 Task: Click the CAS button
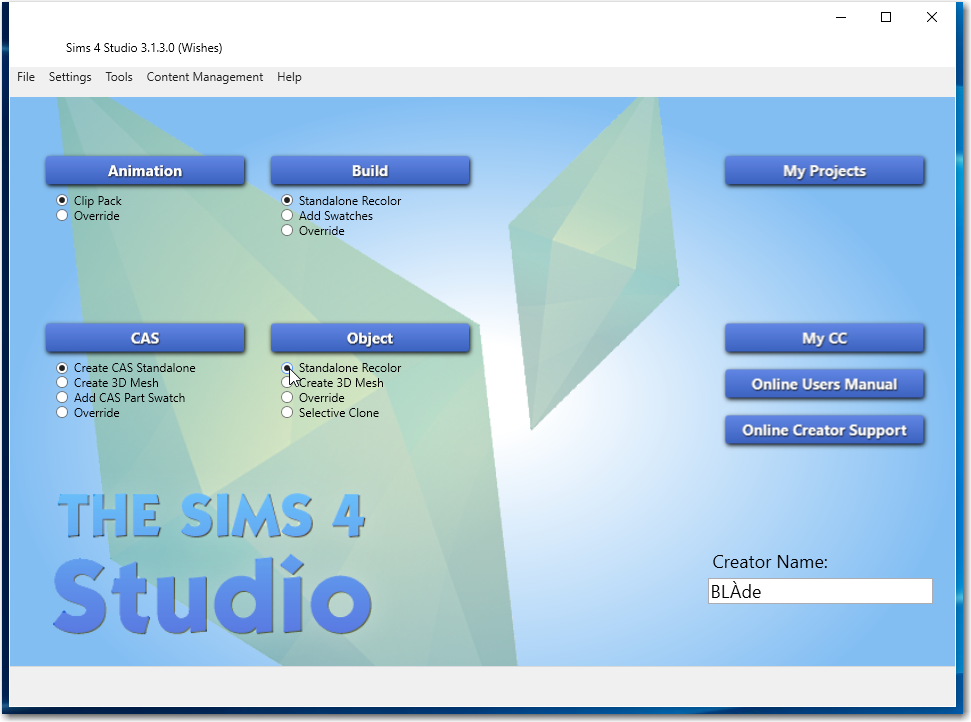click(145, 337)
